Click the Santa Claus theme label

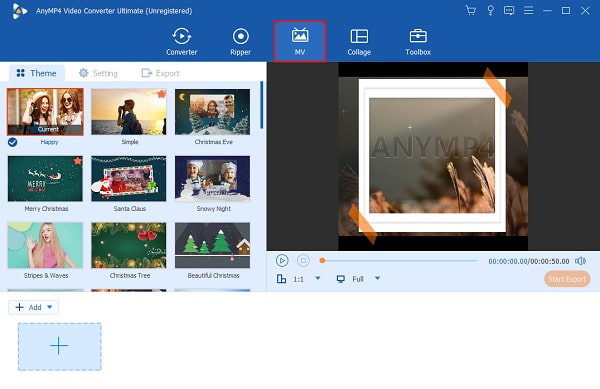[x=129, y=208]
